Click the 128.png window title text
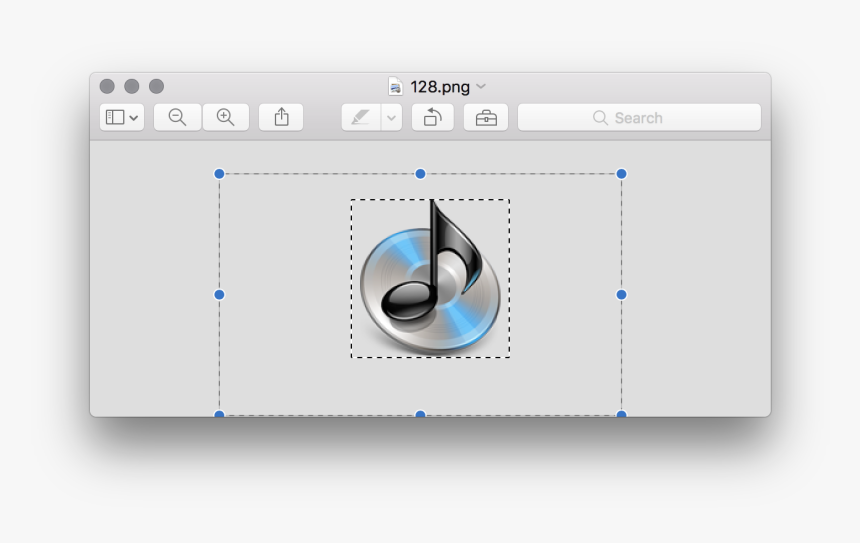 (440, 87)
